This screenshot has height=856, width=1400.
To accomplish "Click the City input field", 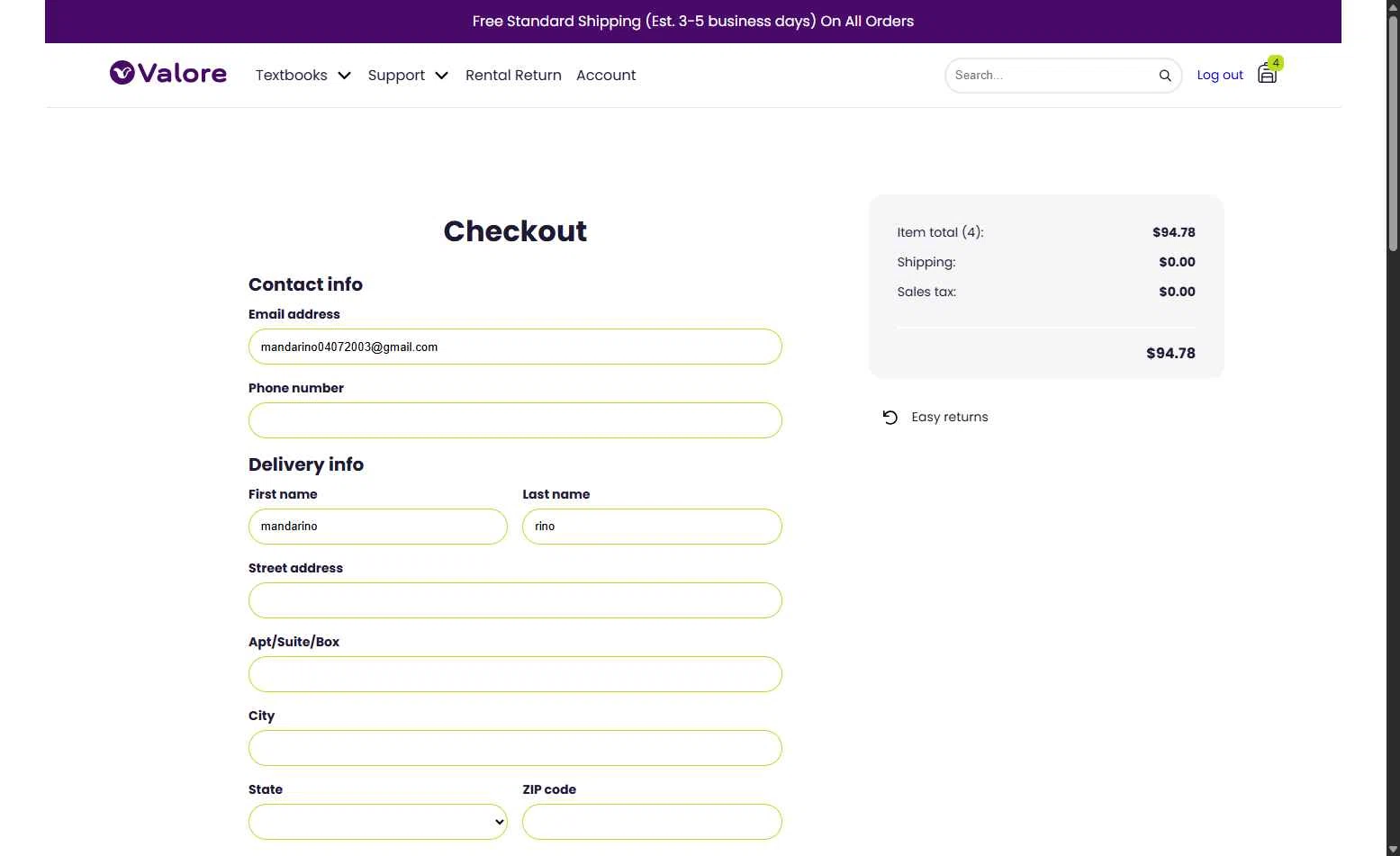I will 515,748.
